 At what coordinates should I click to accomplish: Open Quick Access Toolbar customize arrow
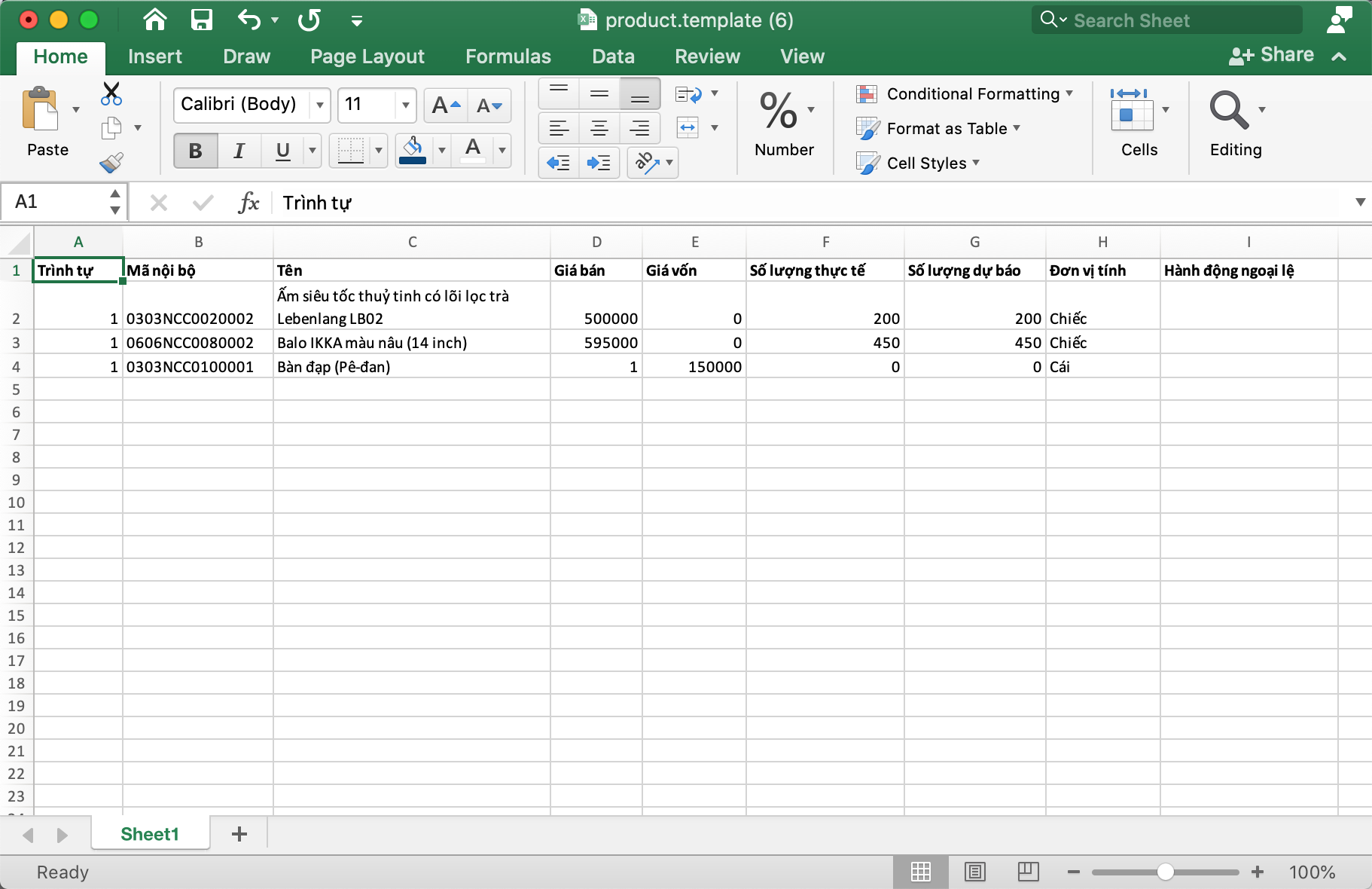click(357, 21)
